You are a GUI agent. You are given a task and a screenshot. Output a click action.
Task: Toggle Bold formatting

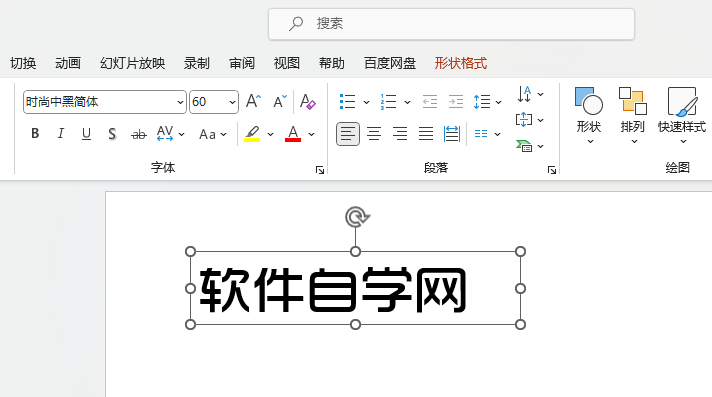point(35,134)
